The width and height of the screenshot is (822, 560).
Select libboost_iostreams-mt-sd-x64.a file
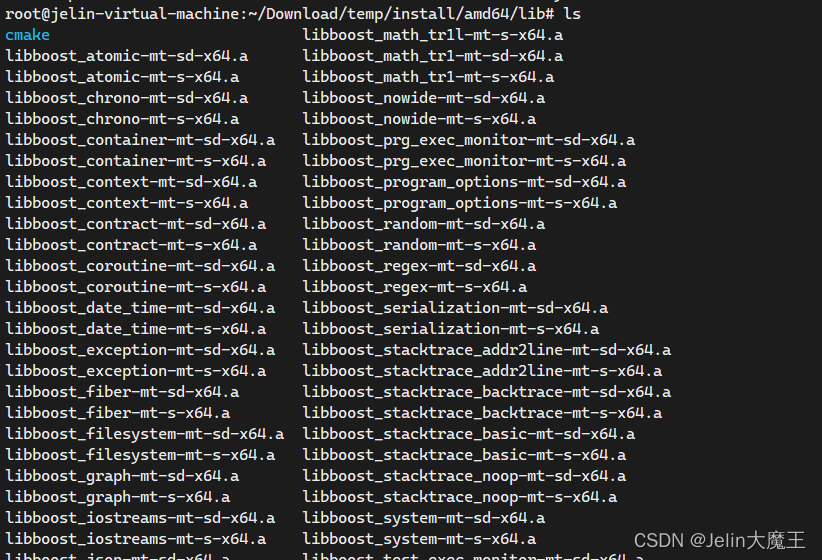140,518
